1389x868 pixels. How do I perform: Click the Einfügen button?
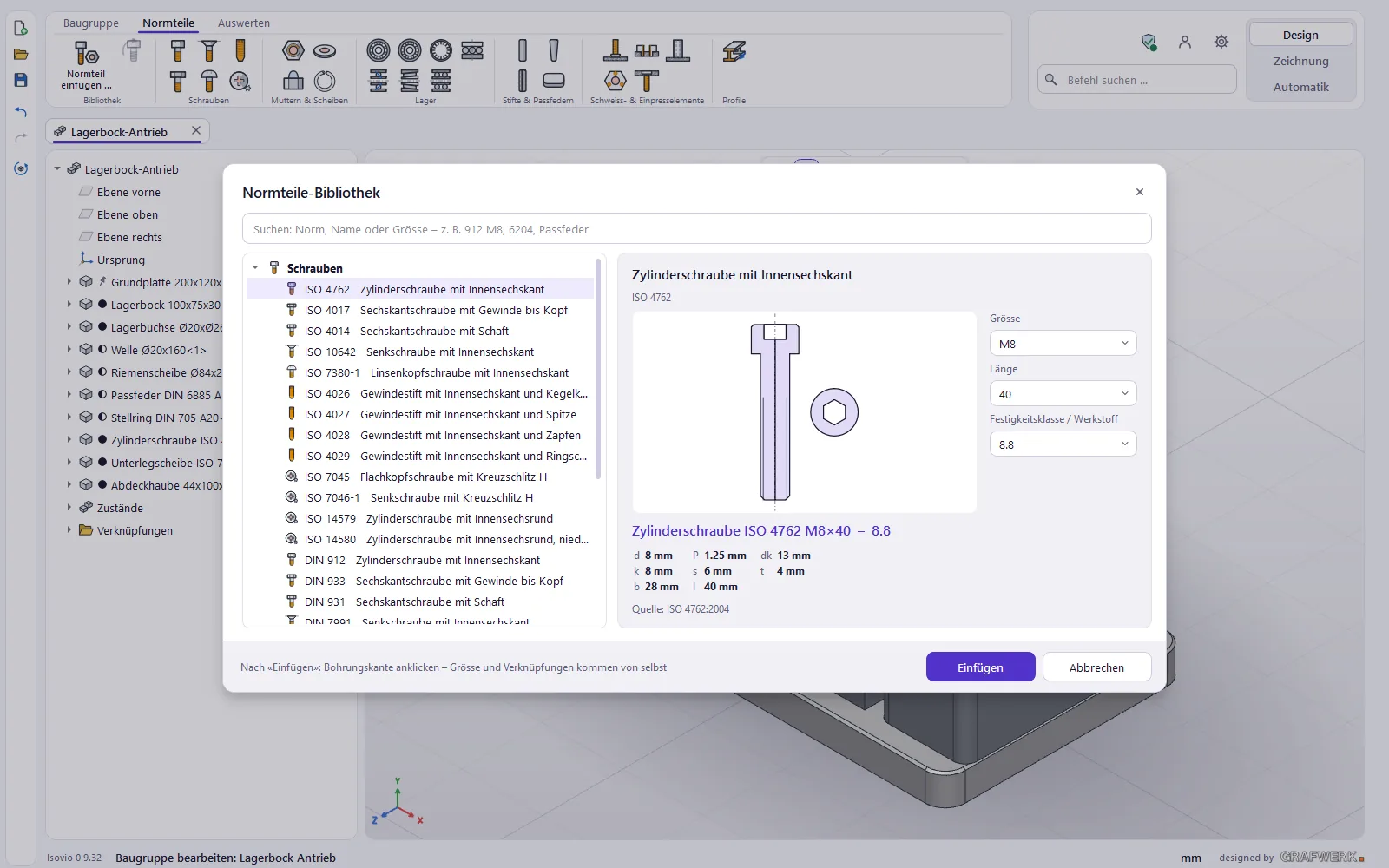(x=980, y=667)
